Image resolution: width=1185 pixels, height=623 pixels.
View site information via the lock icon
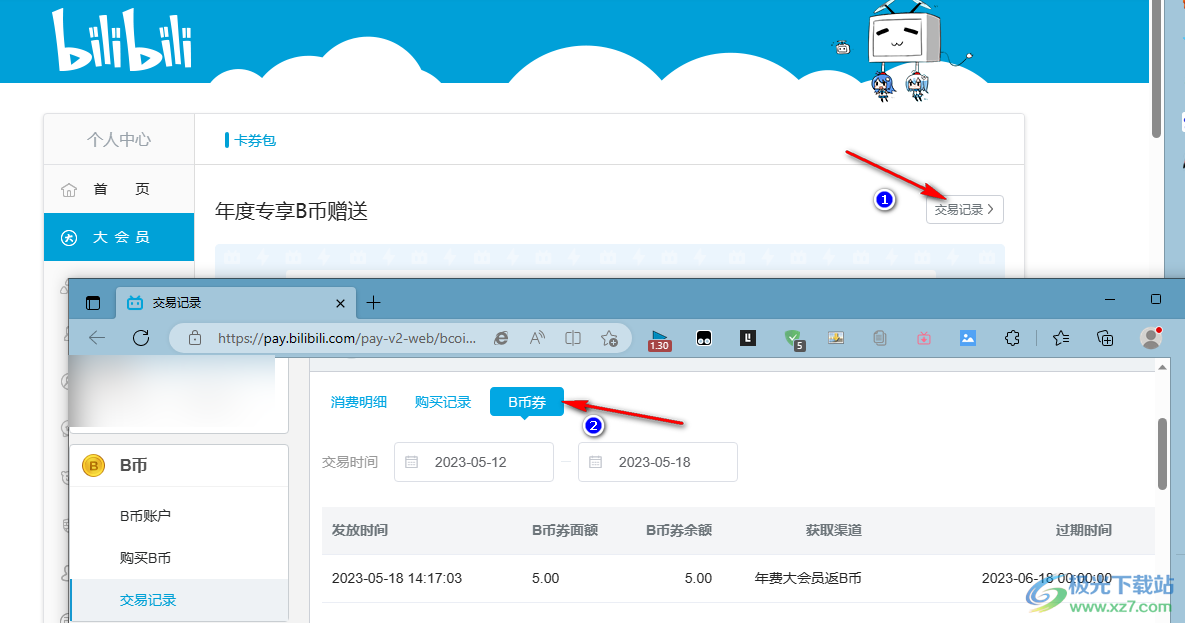[195, 338]
